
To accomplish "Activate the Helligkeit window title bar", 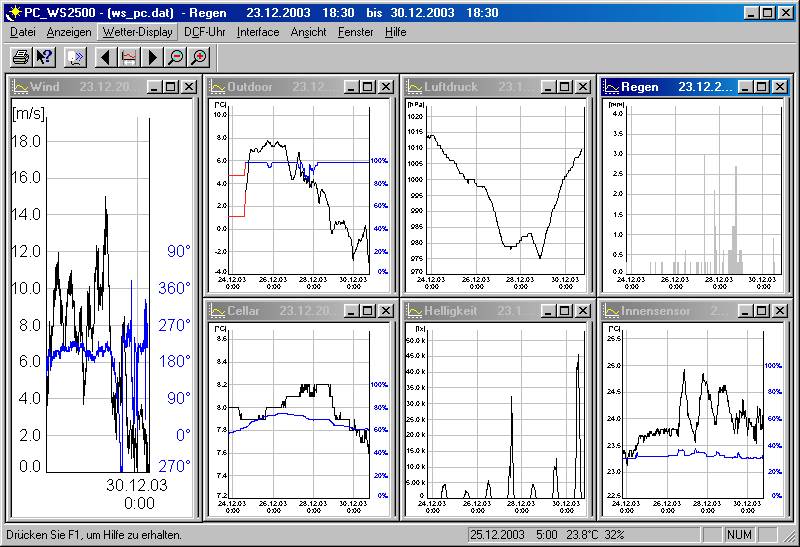I will [470, 311].
